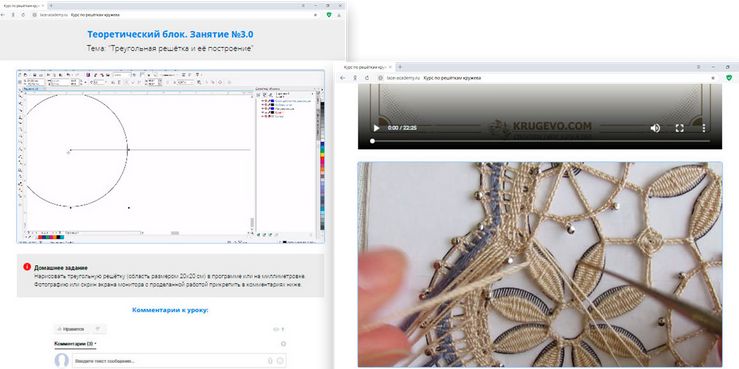The width and height of the screenshot is (739, 369).
Task: Open the video in fullscreen mode
Action: pos(680,128)
